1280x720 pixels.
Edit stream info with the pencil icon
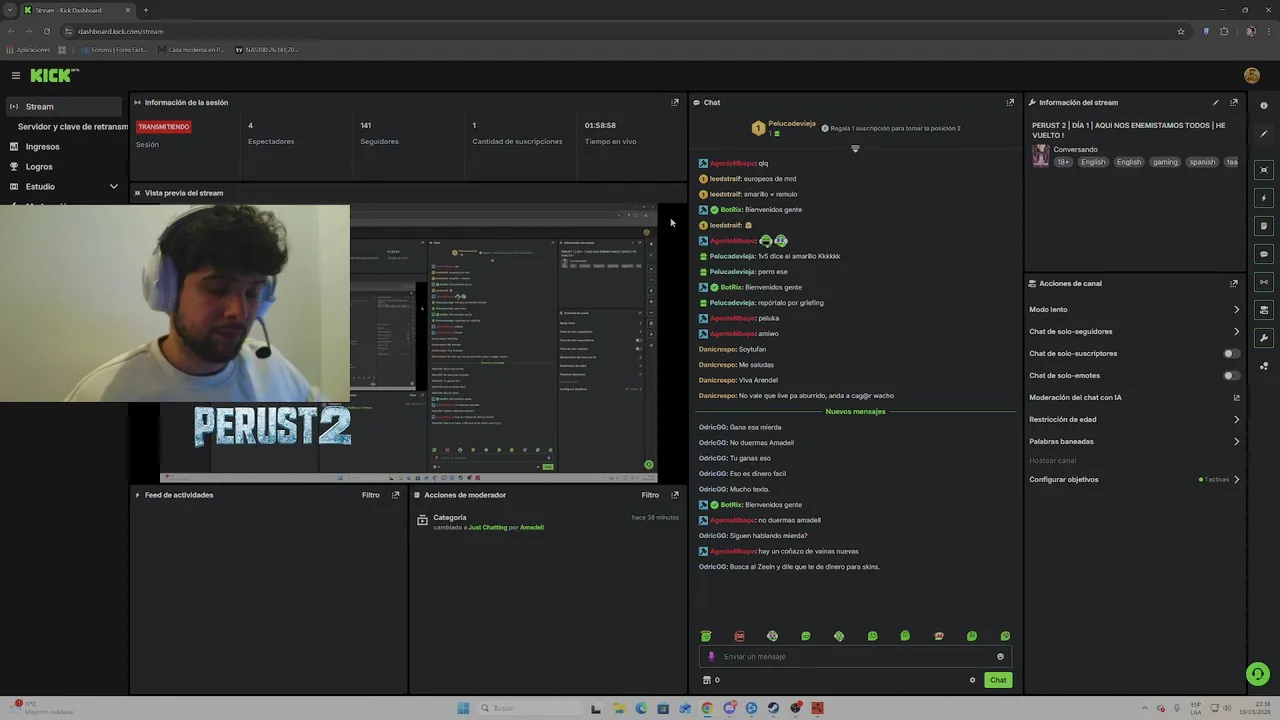click(1216, 102)
